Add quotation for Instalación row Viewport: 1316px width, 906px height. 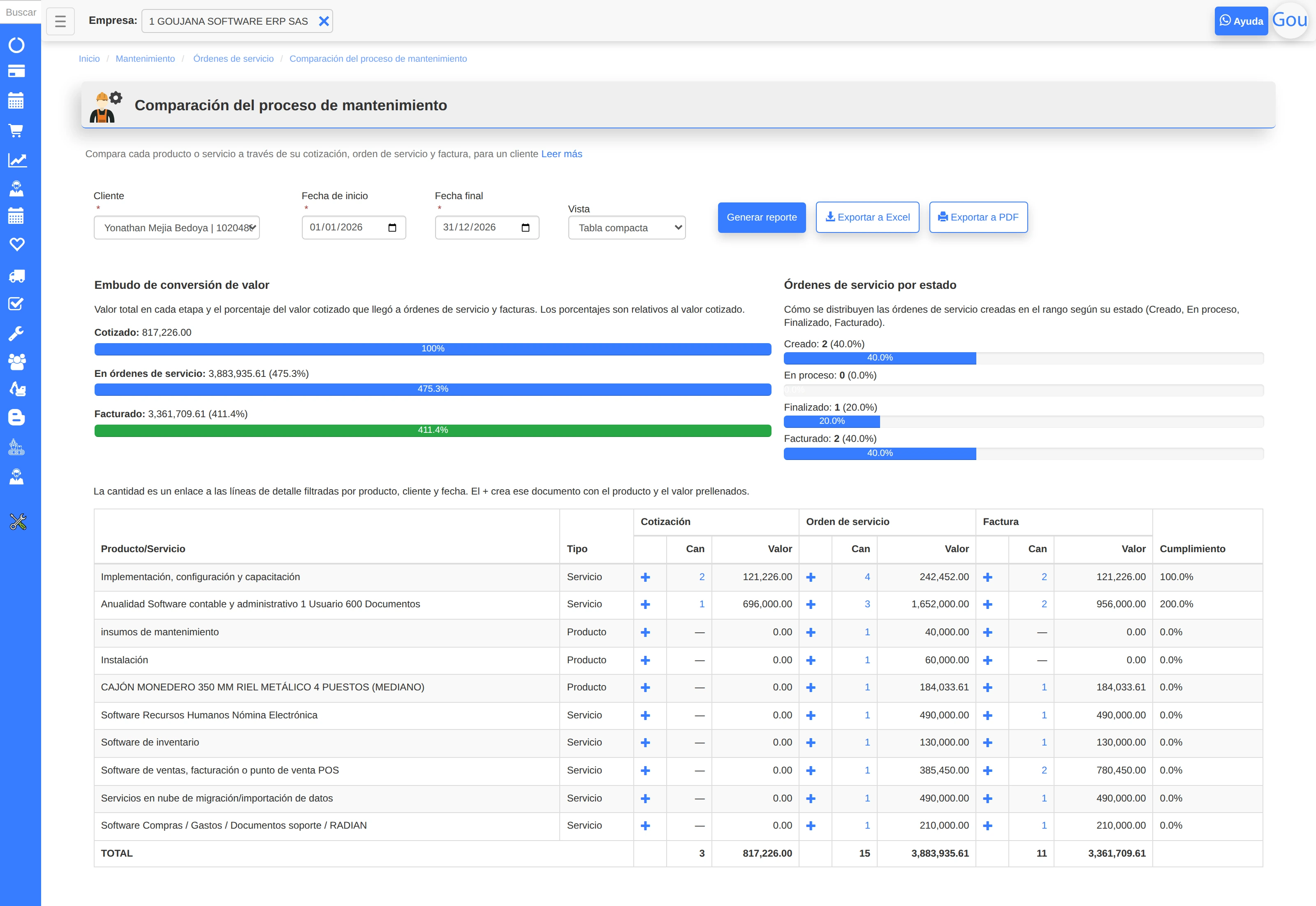(x=645, y=660)
